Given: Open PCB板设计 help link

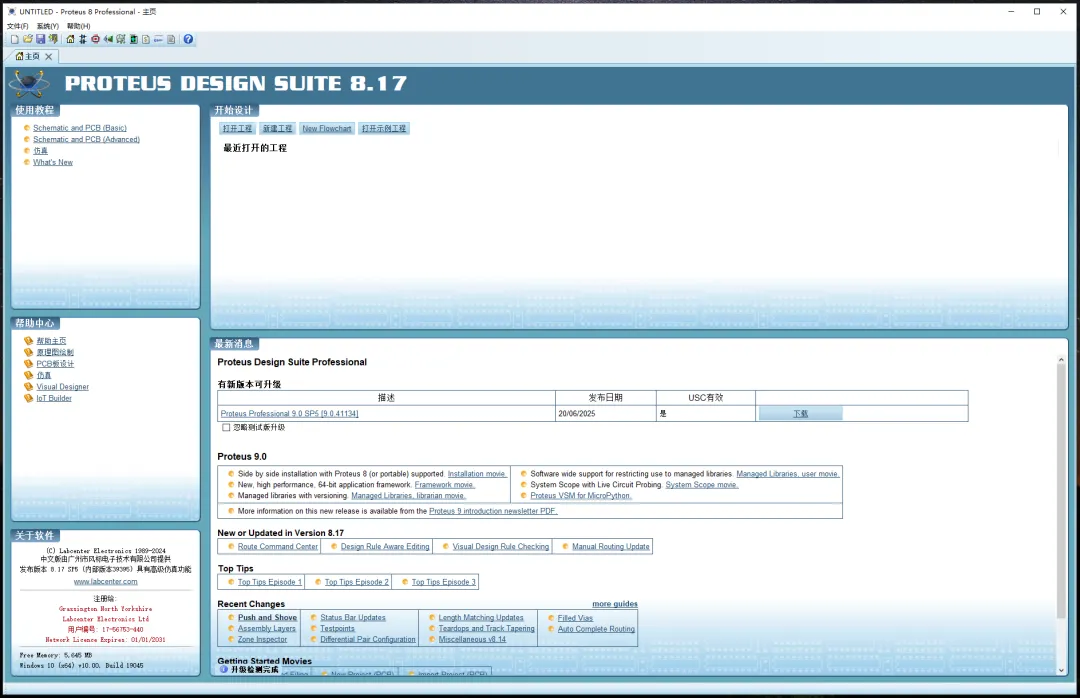Looking at the screenshot, I should (55, 364).
